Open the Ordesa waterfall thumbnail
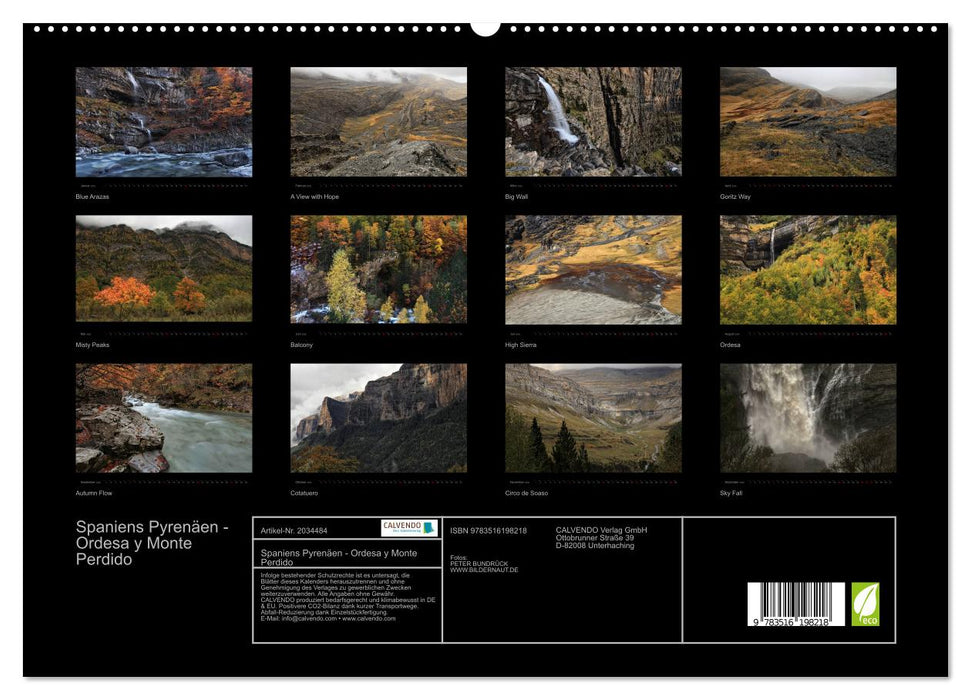Screen dimensions: 971x700 click(808, 272)
